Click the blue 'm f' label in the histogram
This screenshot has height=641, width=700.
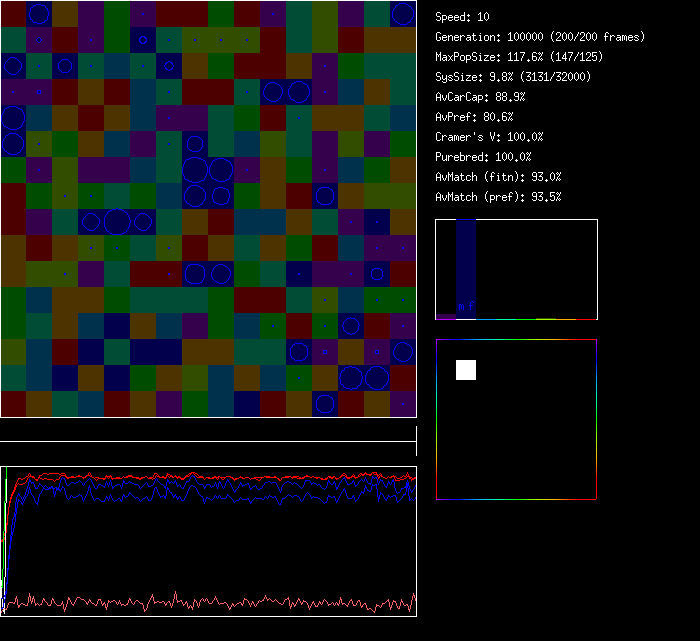(466, 306)
